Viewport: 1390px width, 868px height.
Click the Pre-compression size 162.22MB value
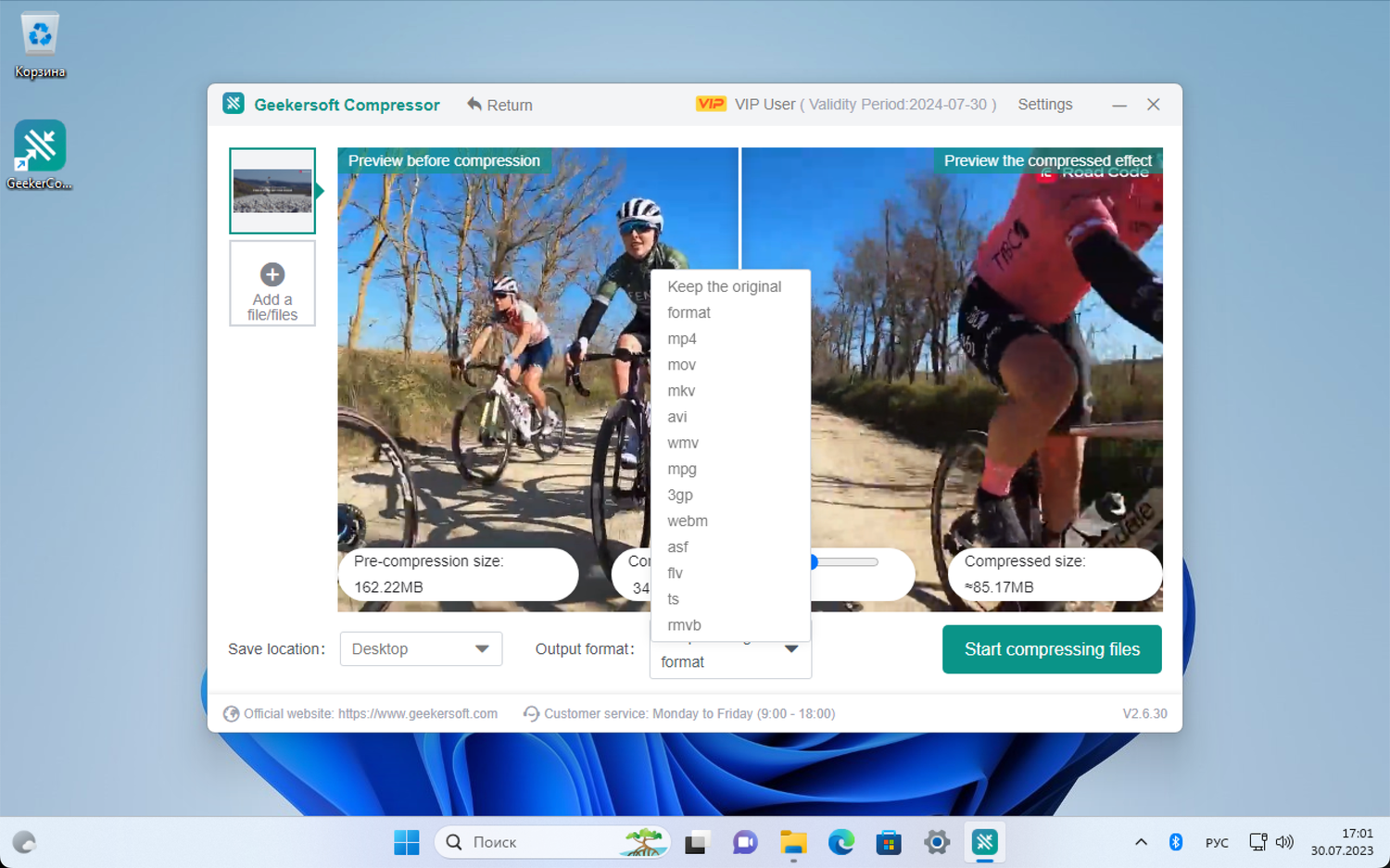tap(388, 587)
